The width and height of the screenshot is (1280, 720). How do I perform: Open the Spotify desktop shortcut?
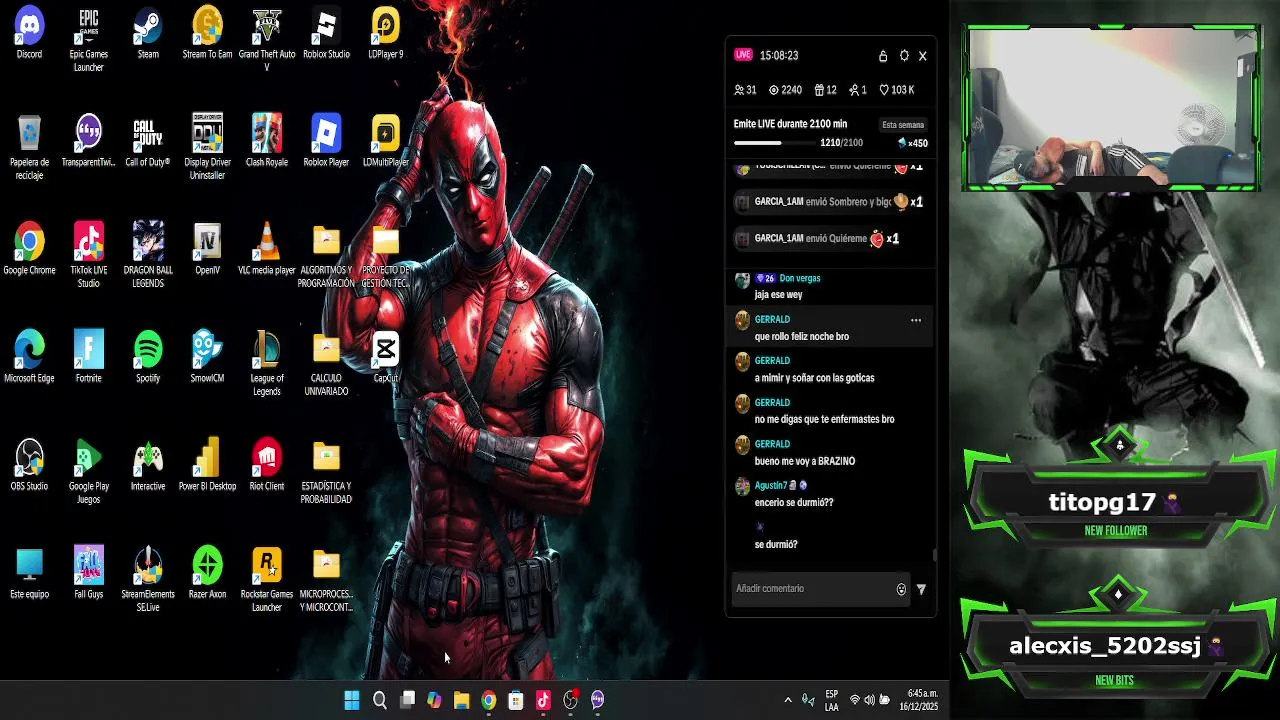pyautogui.click(x=148, y=358)
